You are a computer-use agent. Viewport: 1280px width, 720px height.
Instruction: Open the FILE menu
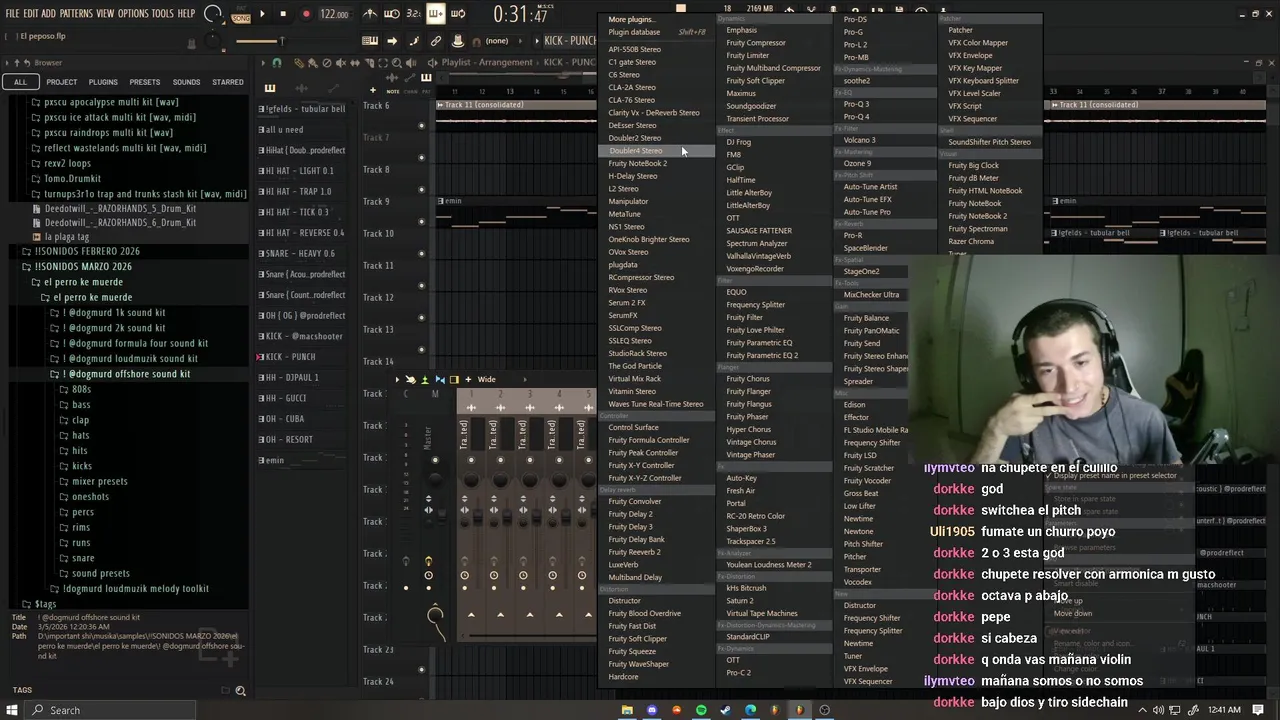[12, 14]
